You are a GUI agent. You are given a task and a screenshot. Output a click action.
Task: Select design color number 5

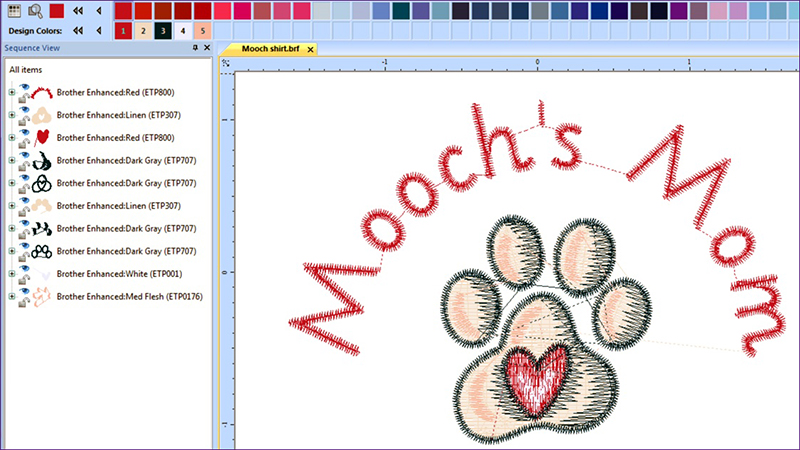pos(203,31)
